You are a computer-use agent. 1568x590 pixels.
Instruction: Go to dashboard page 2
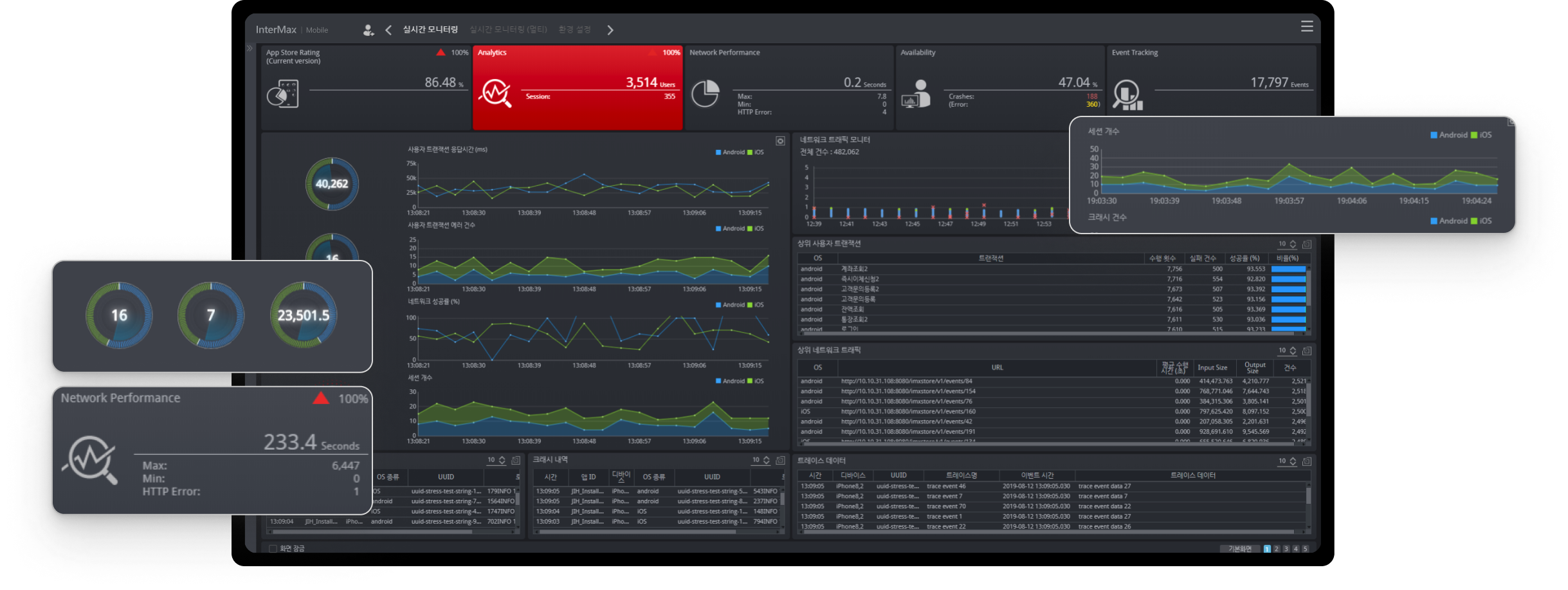(1277, 549)
